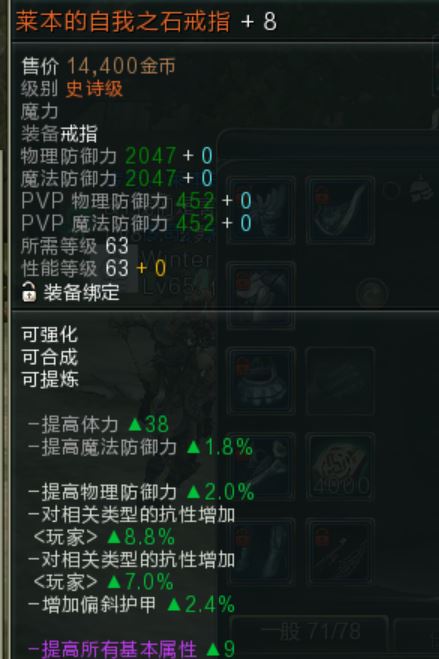
Task: Select the wing item in the top-left slot
Action: click(261, 210)
